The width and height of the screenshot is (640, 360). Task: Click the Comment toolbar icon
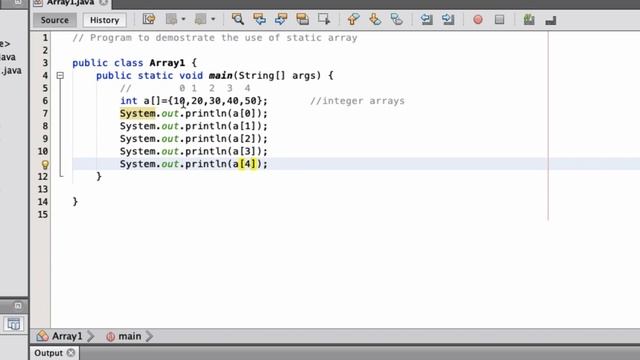pos(551,20)
